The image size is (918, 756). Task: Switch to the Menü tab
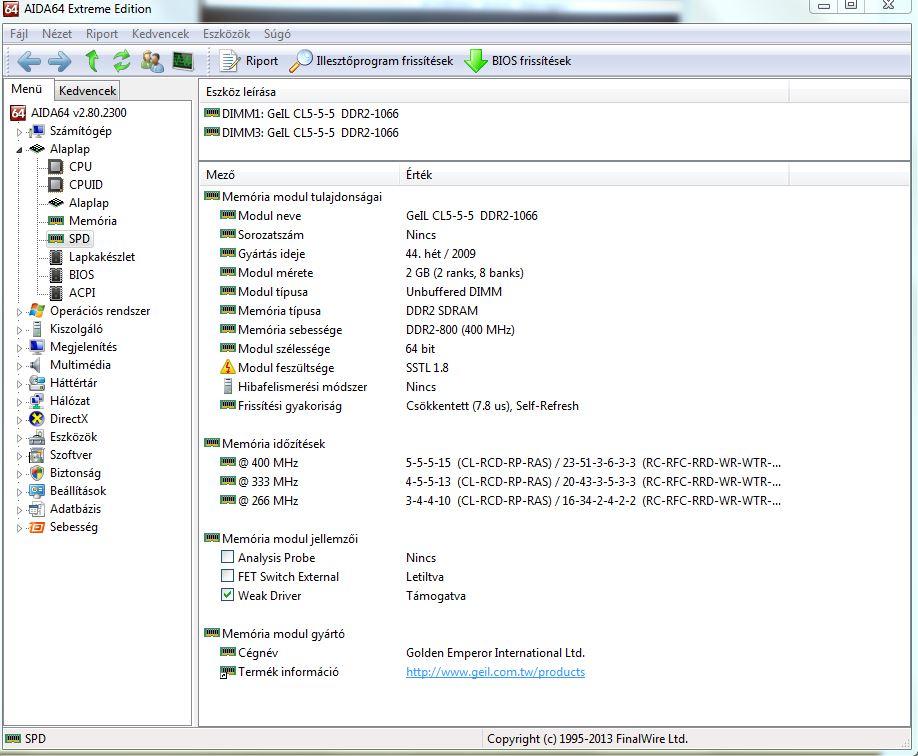[x=27, y=89]
